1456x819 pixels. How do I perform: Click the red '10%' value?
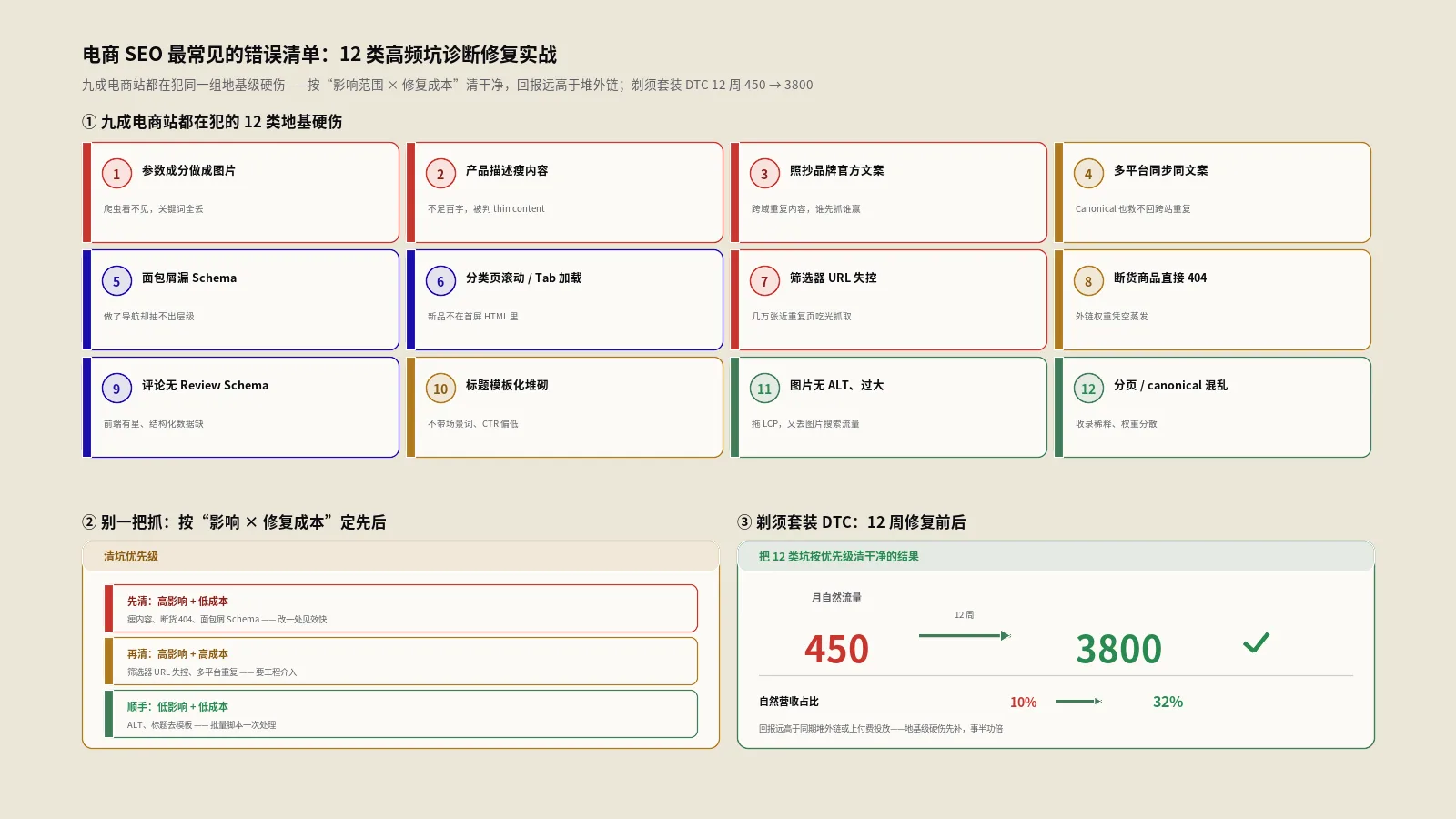tap(1023, 702)
